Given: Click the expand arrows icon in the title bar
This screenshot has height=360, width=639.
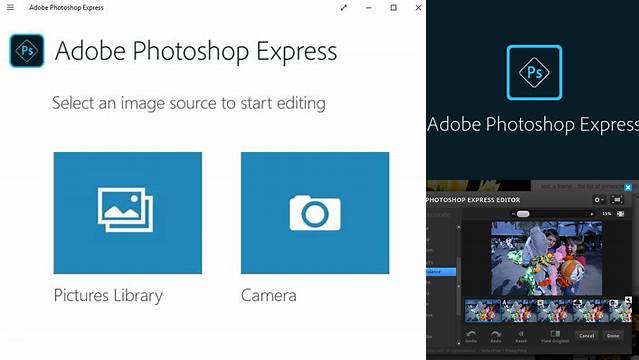Looking at the screenshot, I should 344,7.
